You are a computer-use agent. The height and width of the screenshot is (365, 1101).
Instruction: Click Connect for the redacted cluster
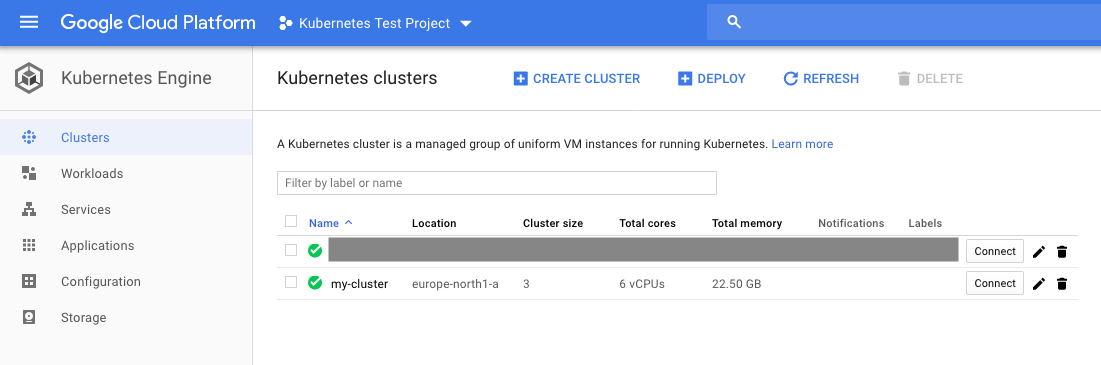995,251
